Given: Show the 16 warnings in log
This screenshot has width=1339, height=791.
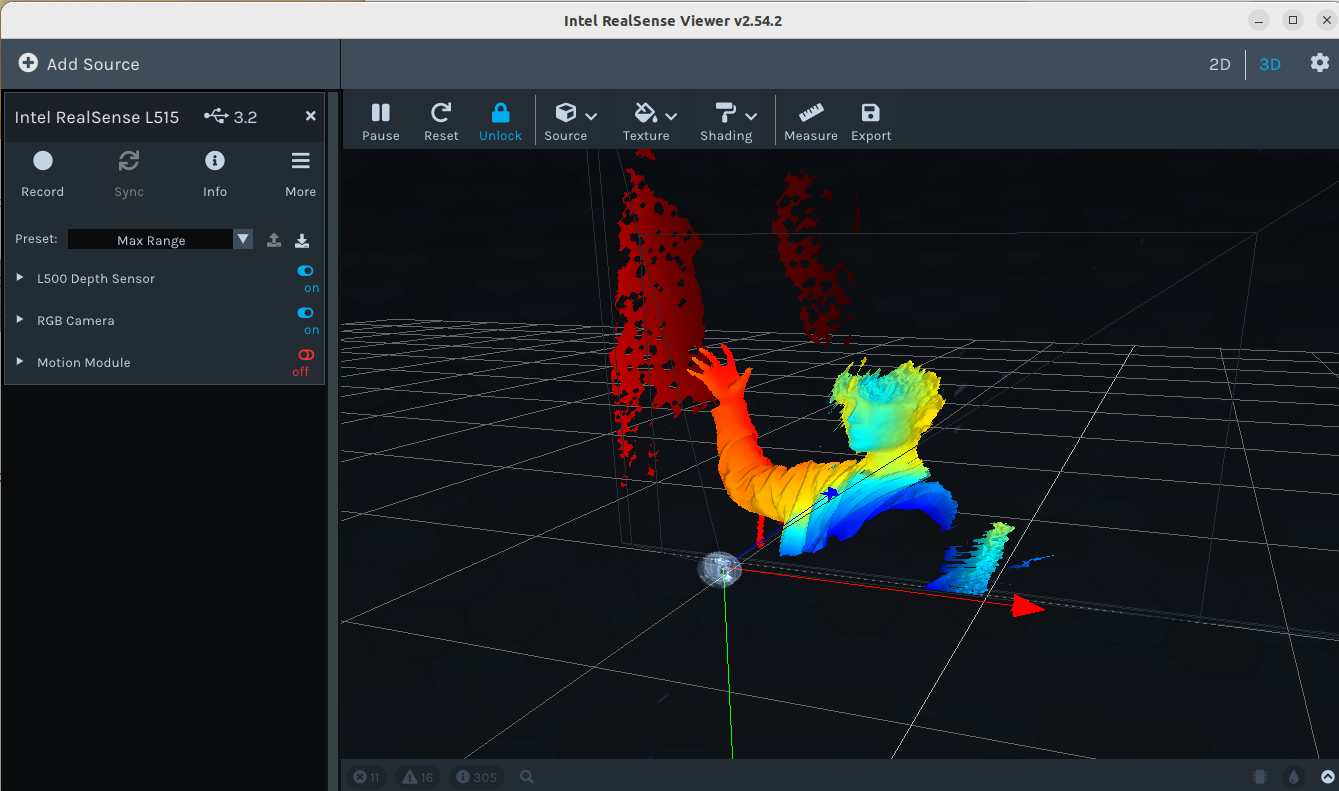Looking at the screenshot, I should [x=418, y=777].
